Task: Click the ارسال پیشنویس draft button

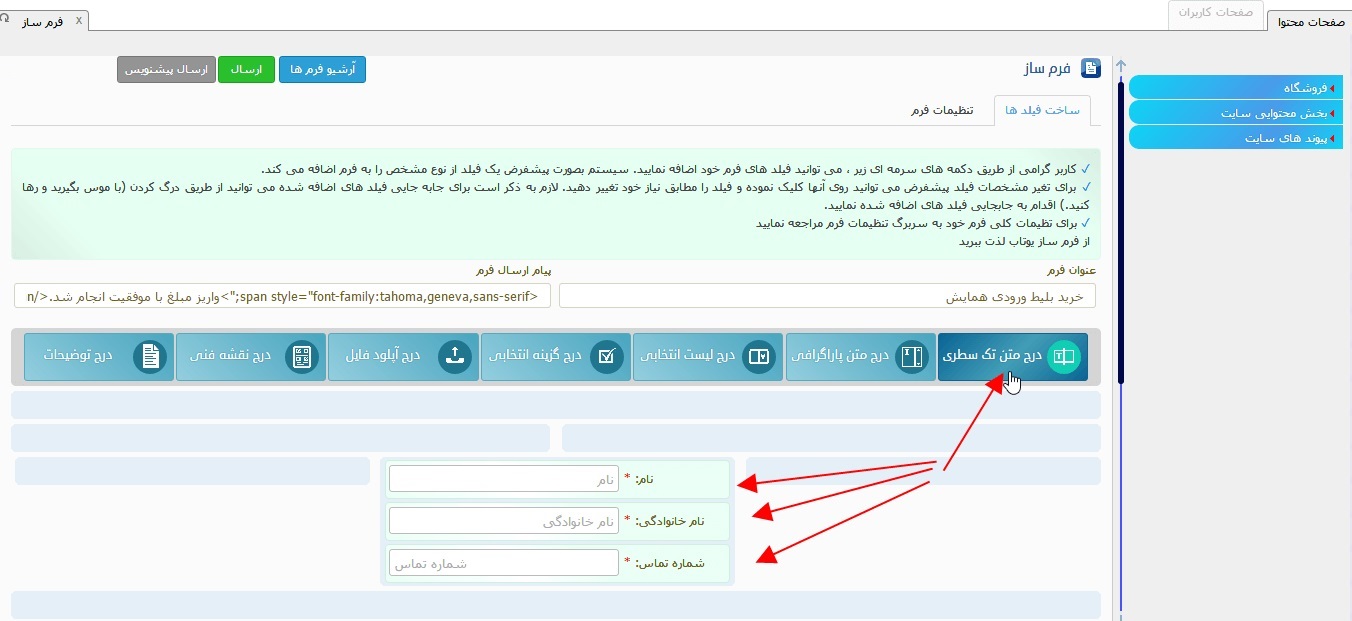Action: pos(166,69)
